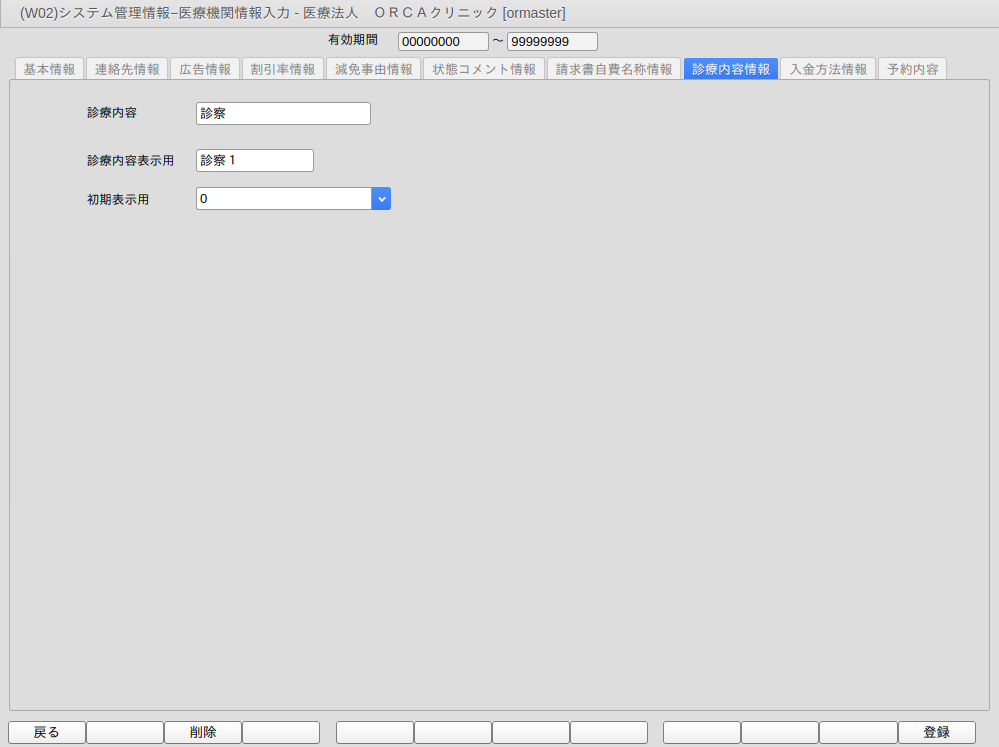Click the 有効期間 start date field
This screenshot has height=747, width=999.
coord(443,41)
